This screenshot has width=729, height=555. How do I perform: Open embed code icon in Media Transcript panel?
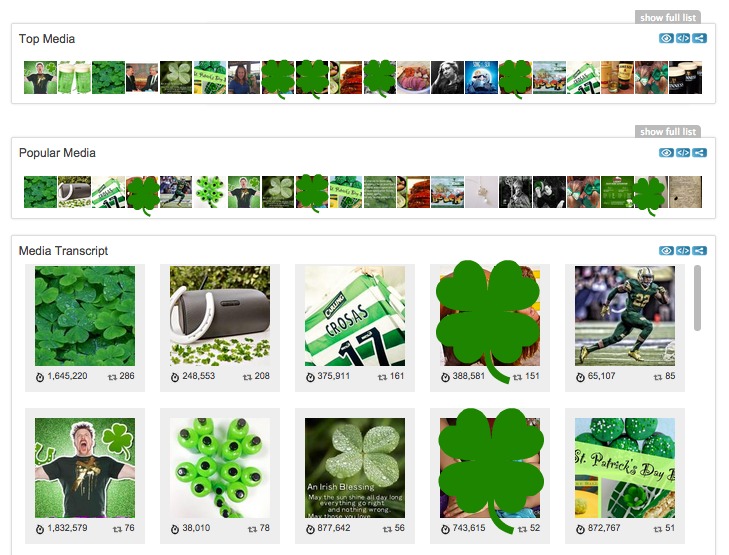(x=683, y=251)
